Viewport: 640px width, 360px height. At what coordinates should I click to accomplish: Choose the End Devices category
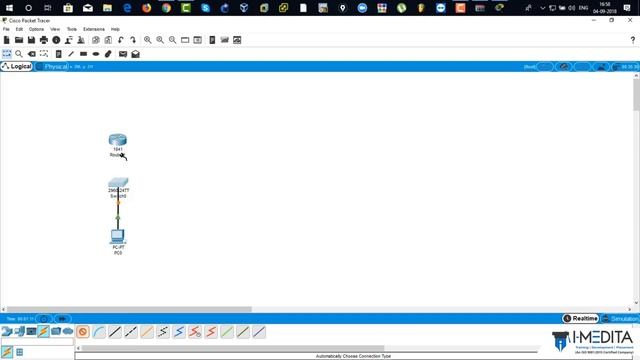[x=19, y=331]
